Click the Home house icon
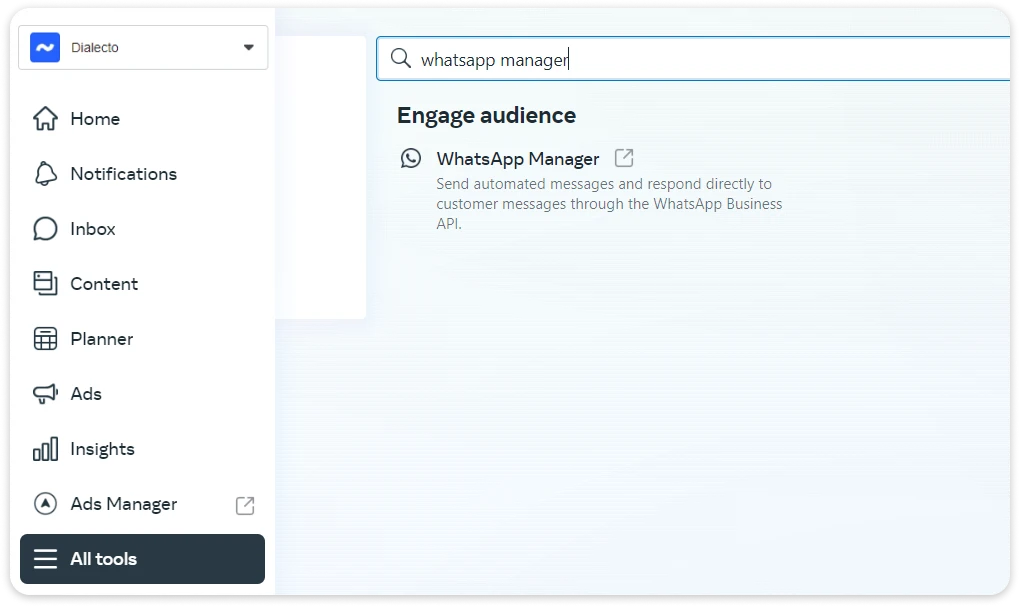Image resolution: width=1020 pixels, height=607 pixels. click(45, 119)
